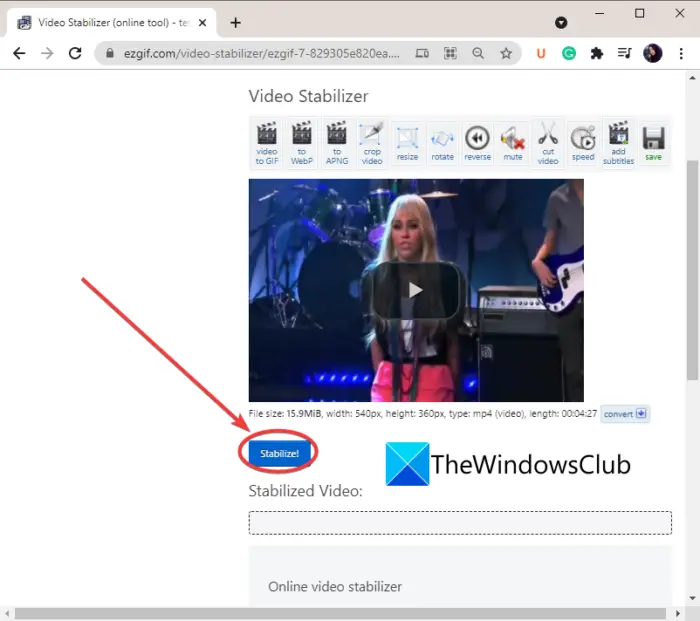
Task: Click the Online video stabilizer heading
Action: coord(335,586)
